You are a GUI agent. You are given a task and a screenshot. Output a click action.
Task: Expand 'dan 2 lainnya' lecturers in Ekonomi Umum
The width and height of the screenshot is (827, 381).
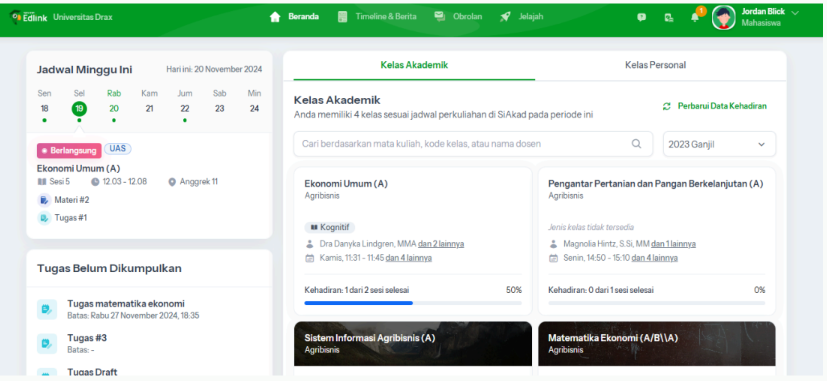441,244
